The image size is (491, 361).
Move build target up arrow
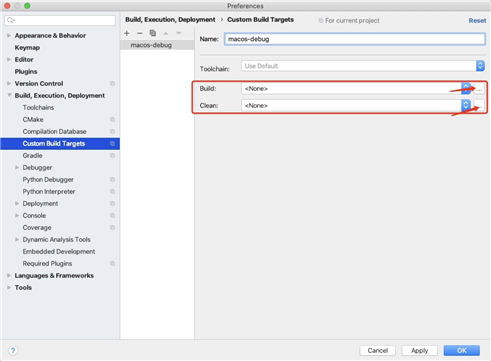(166, 33)
